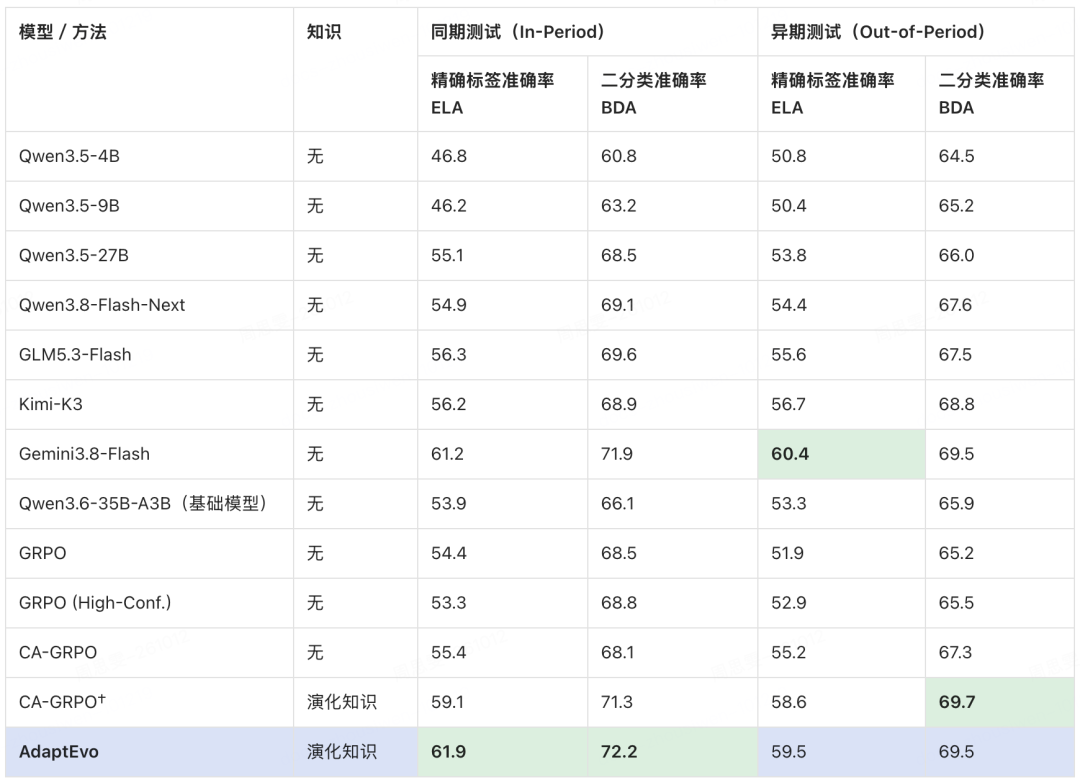Select 68.8 in the Kimi-K3 row

[x=956, y=404]
